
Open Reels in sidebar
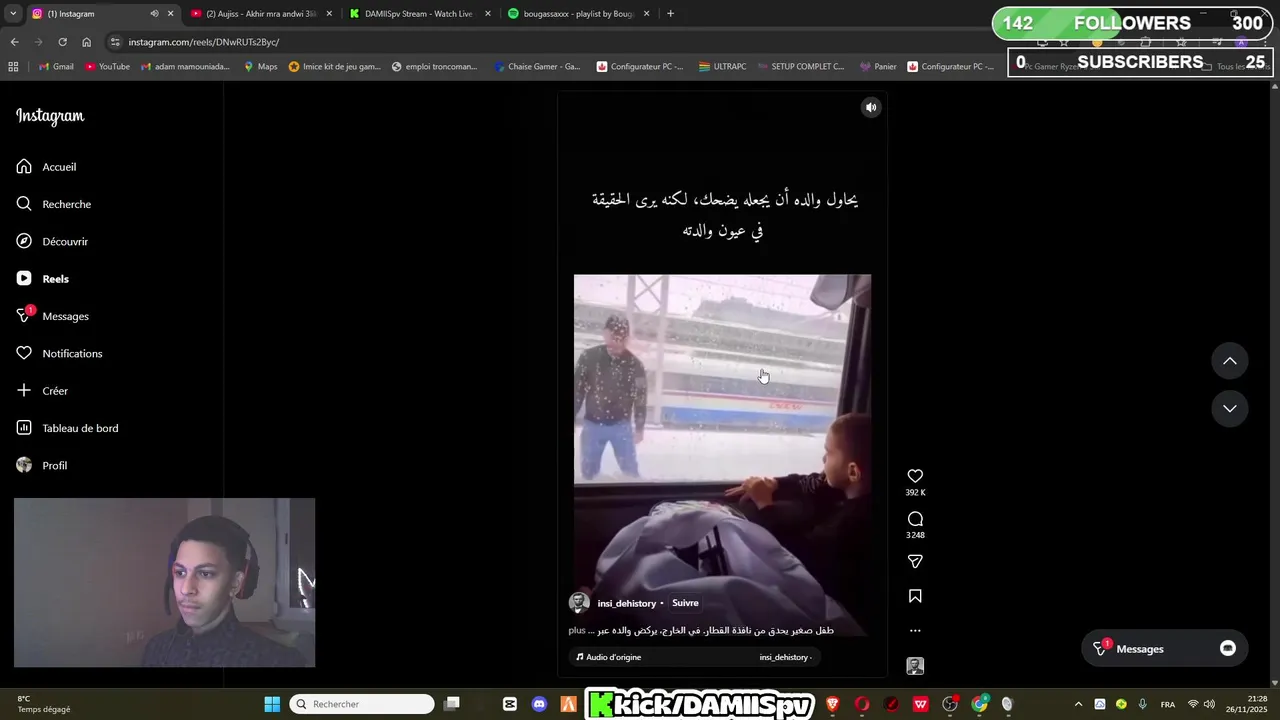pyautogui.click(x=42, y=279)
